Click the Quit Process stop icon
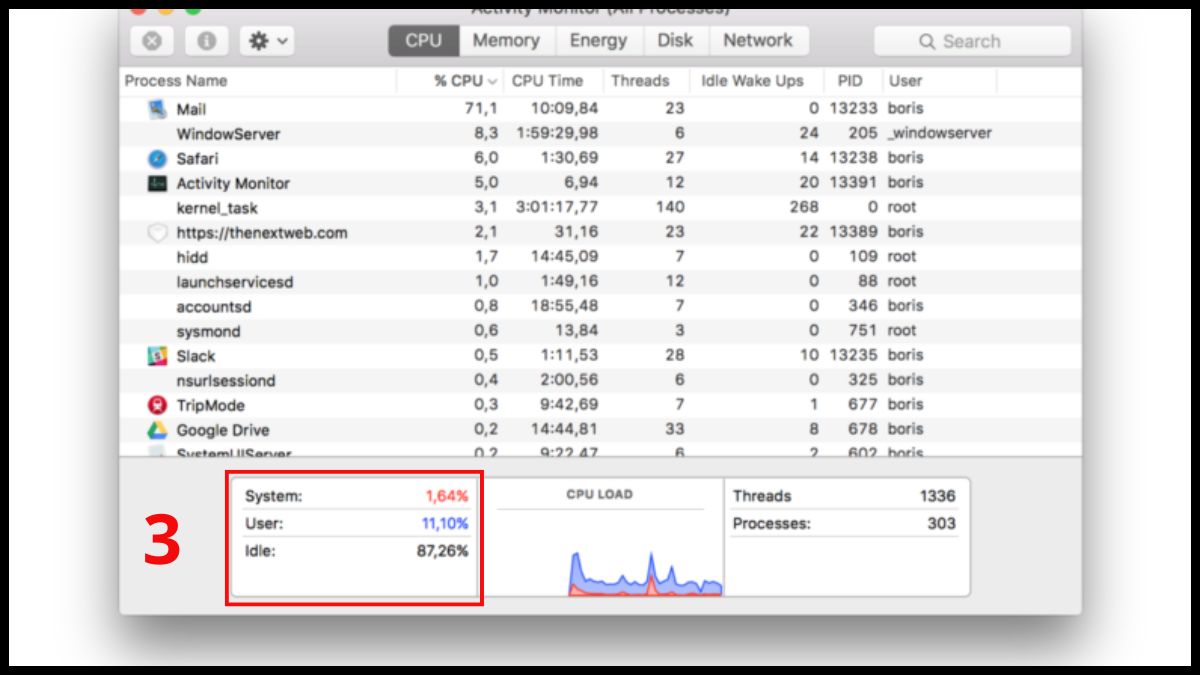The height and width of the screenshot is (675, 1200). tap(152, 41)
